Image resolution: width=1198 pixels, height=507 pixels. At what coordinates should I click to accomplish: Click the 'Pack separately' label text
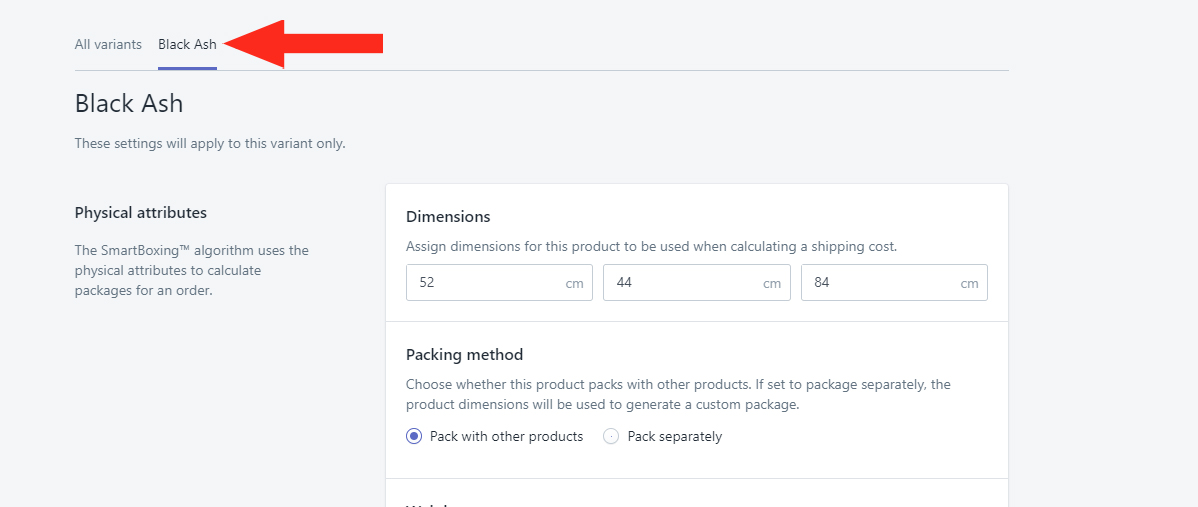pos(674,436)
